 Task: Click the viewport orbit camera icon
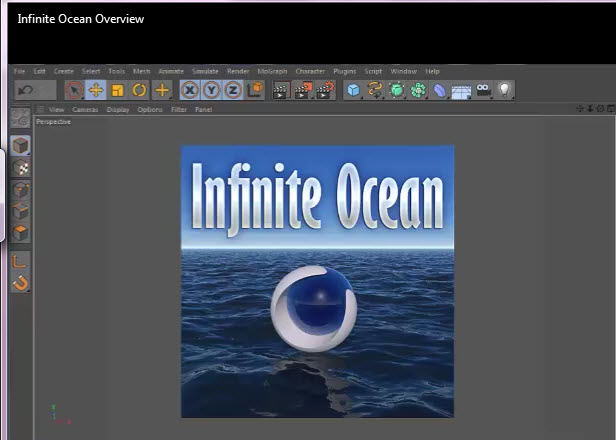[x=600, y=108]
